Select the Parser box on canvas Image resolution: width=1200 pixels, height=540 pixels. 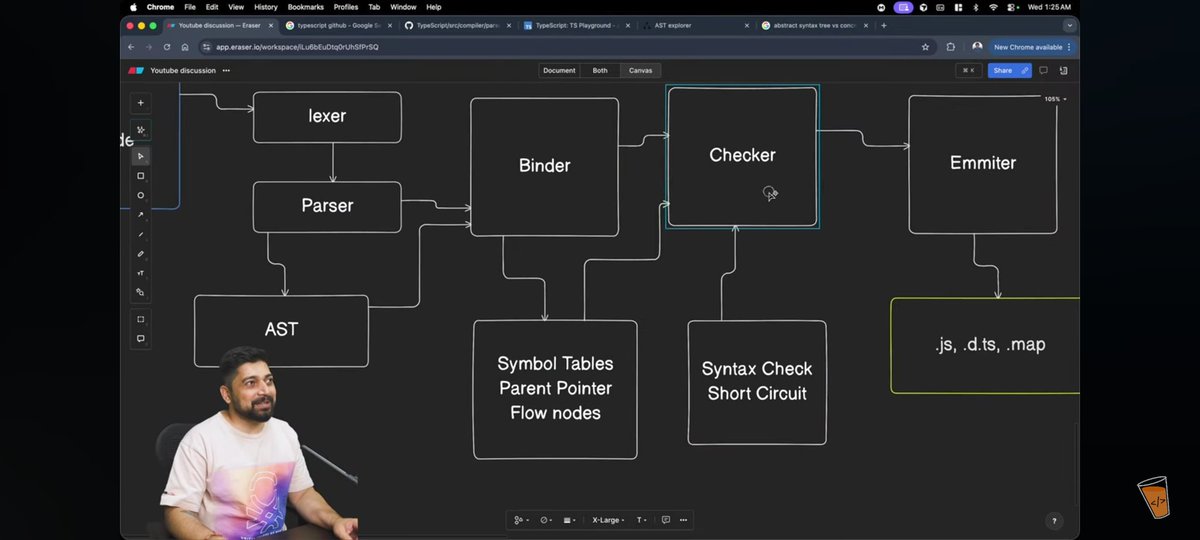[327, 207]
